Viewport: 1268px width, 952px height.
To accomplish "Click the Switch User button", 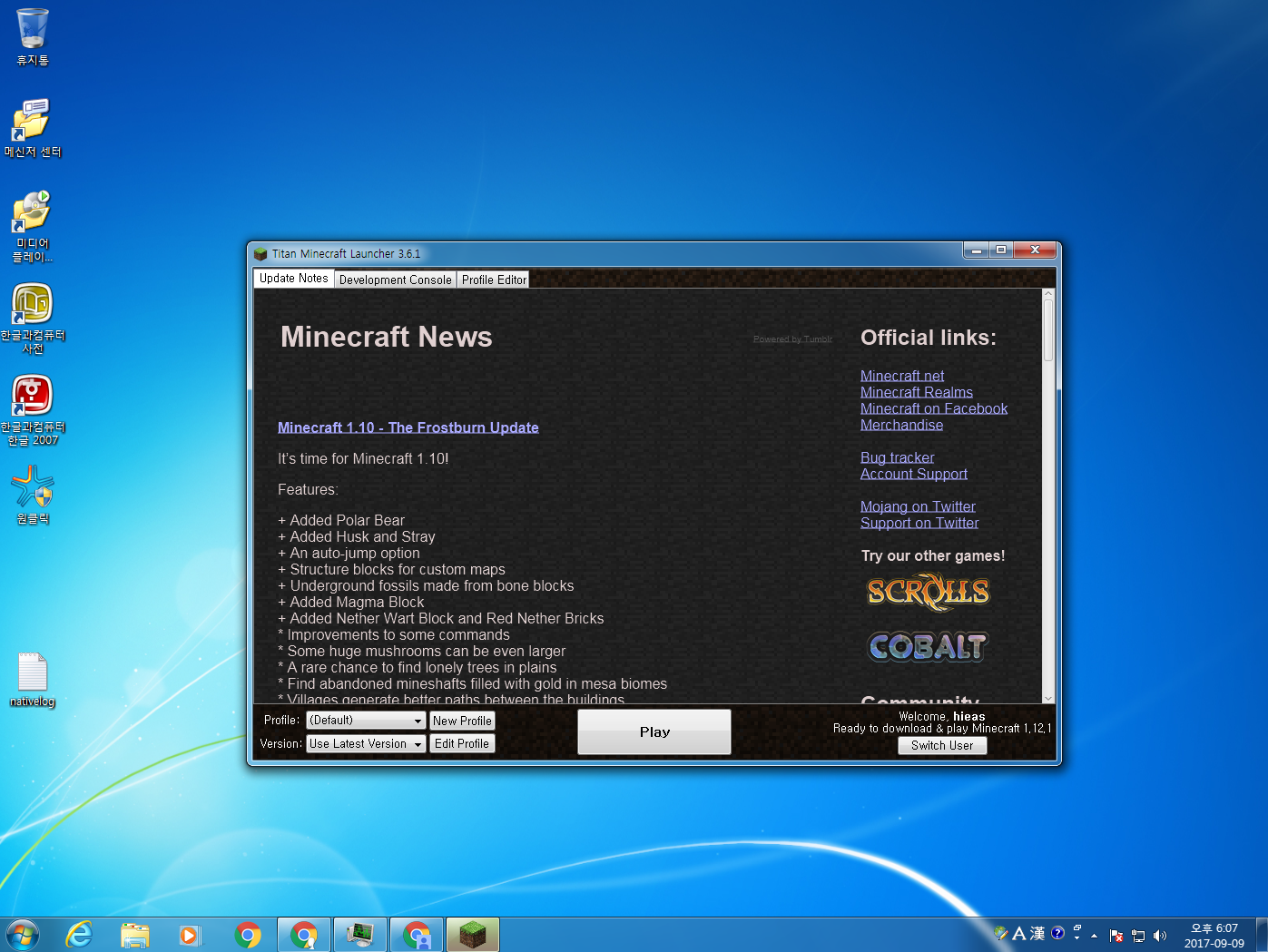I will [942, 745].
